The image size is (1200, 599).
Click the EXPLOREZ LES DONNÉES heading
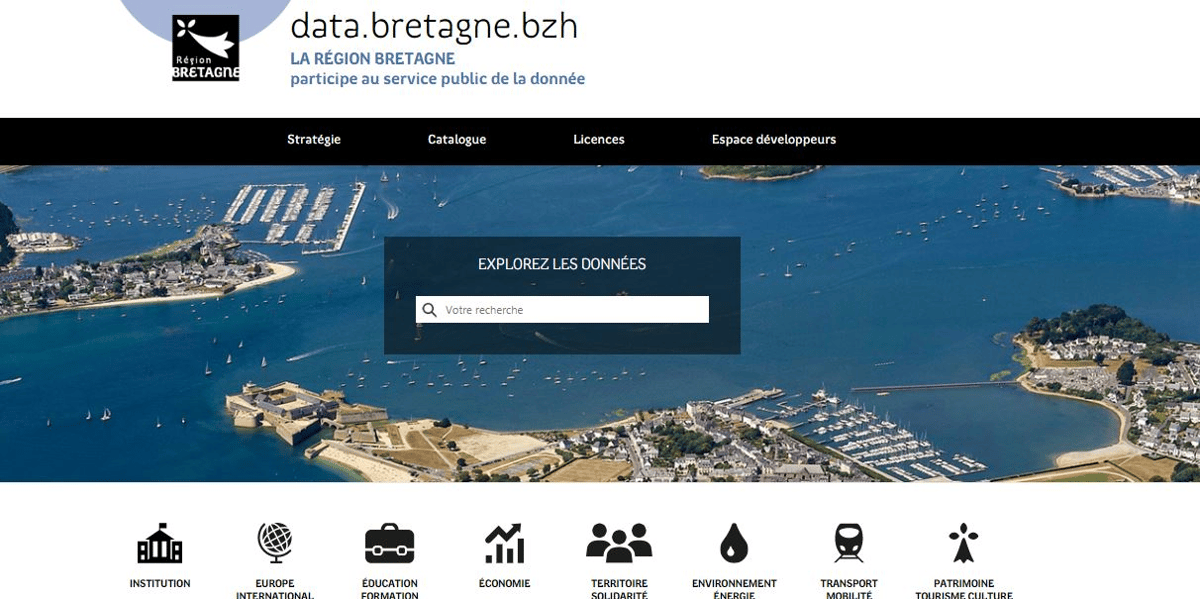click(x=562, y=265)
